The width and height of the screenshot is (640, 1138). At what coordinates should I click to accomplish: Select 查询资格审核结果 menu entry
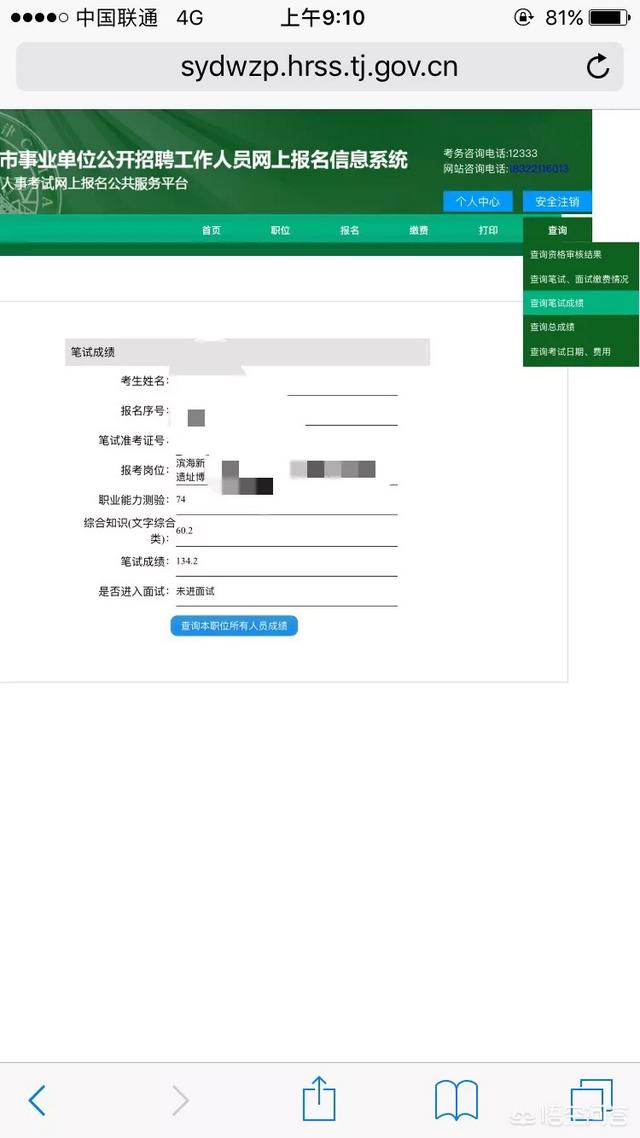[x=580, y=255]
